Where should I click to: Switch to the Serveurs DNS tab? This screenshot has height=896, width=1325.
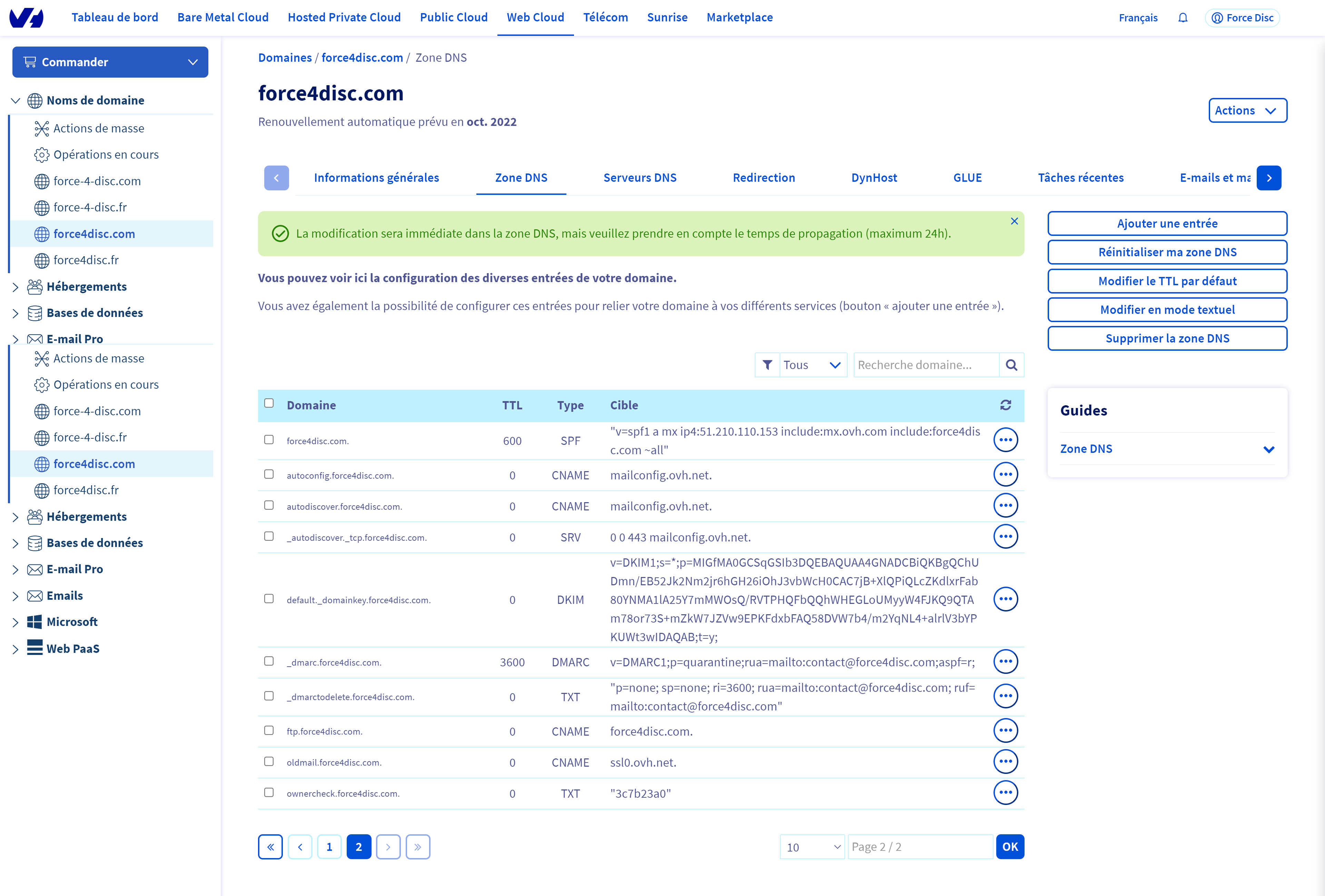point(640,178)
